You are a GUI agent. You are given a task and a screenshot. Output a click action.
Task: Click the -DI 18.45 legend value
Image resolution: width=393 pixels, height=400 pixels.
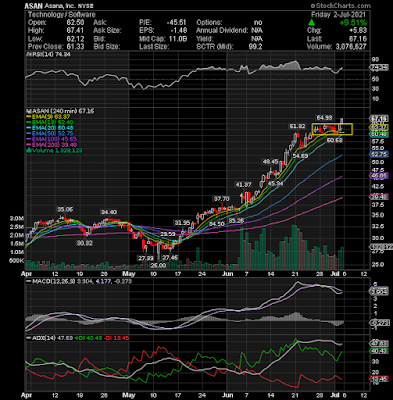click(116, 338)
